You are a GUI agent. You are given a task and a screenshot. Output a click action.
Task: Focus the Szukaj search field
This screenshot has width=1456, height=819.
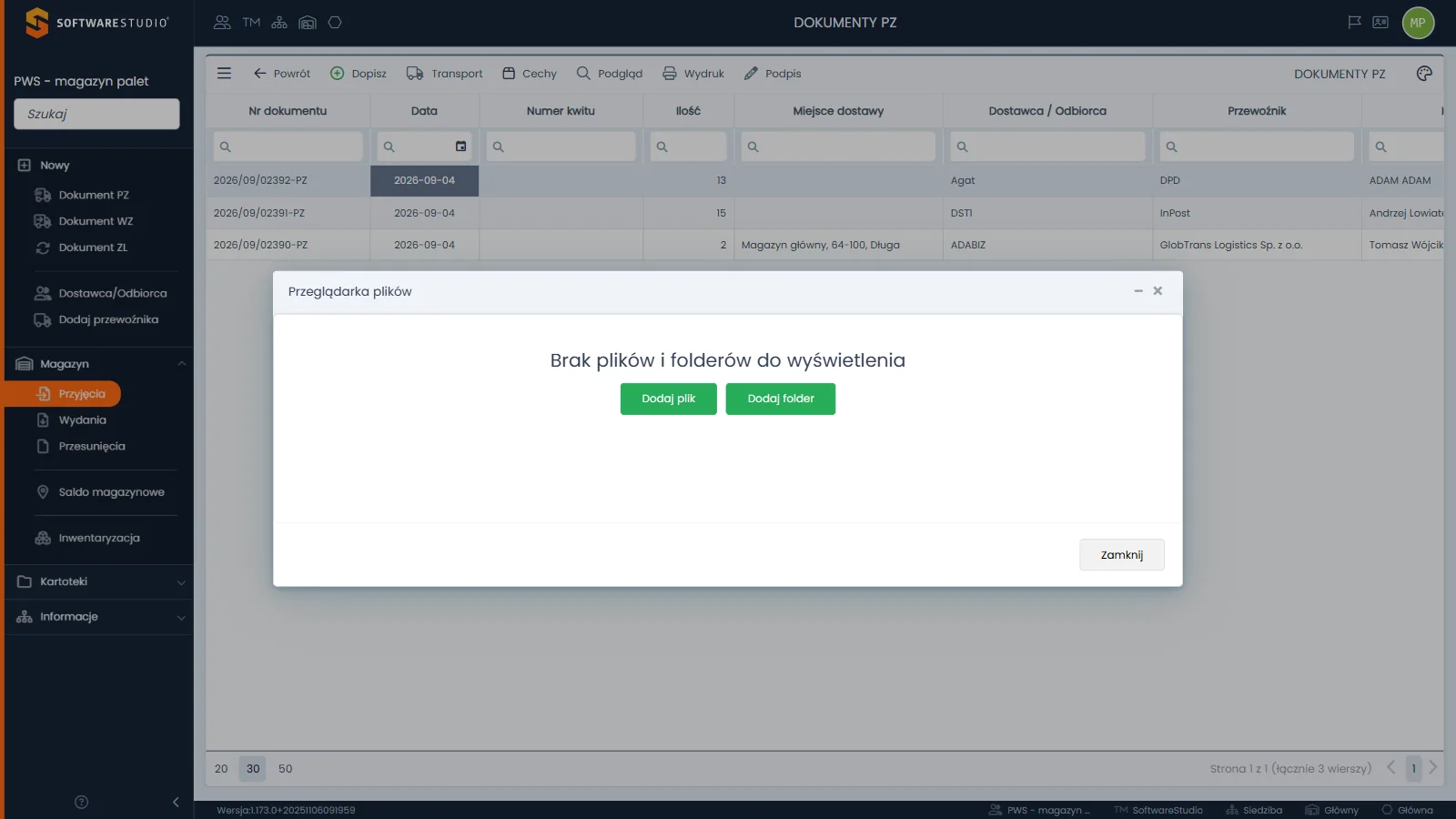(96, 114)
